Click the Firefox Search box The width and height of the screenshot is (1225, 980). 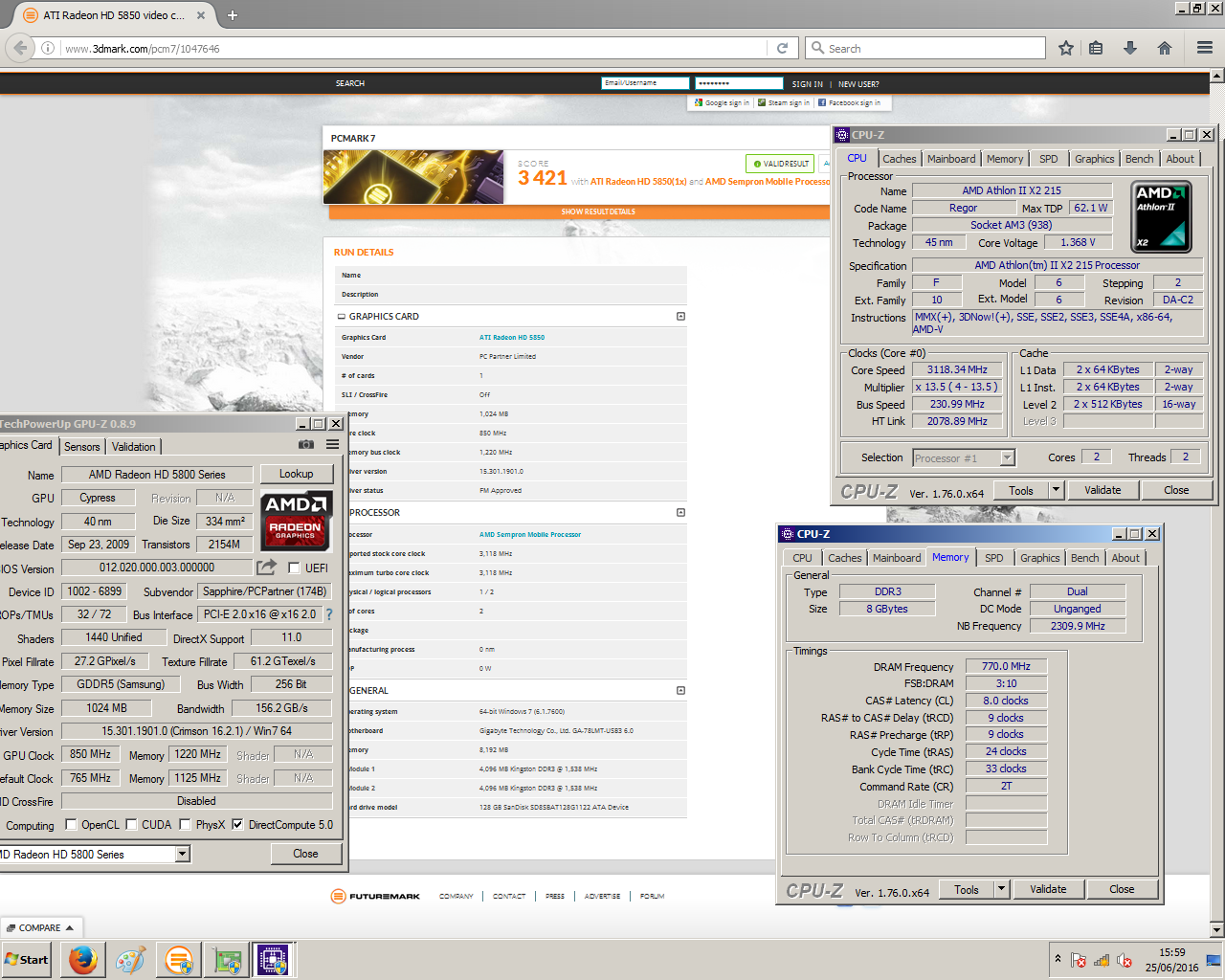(x=926, y=48)
